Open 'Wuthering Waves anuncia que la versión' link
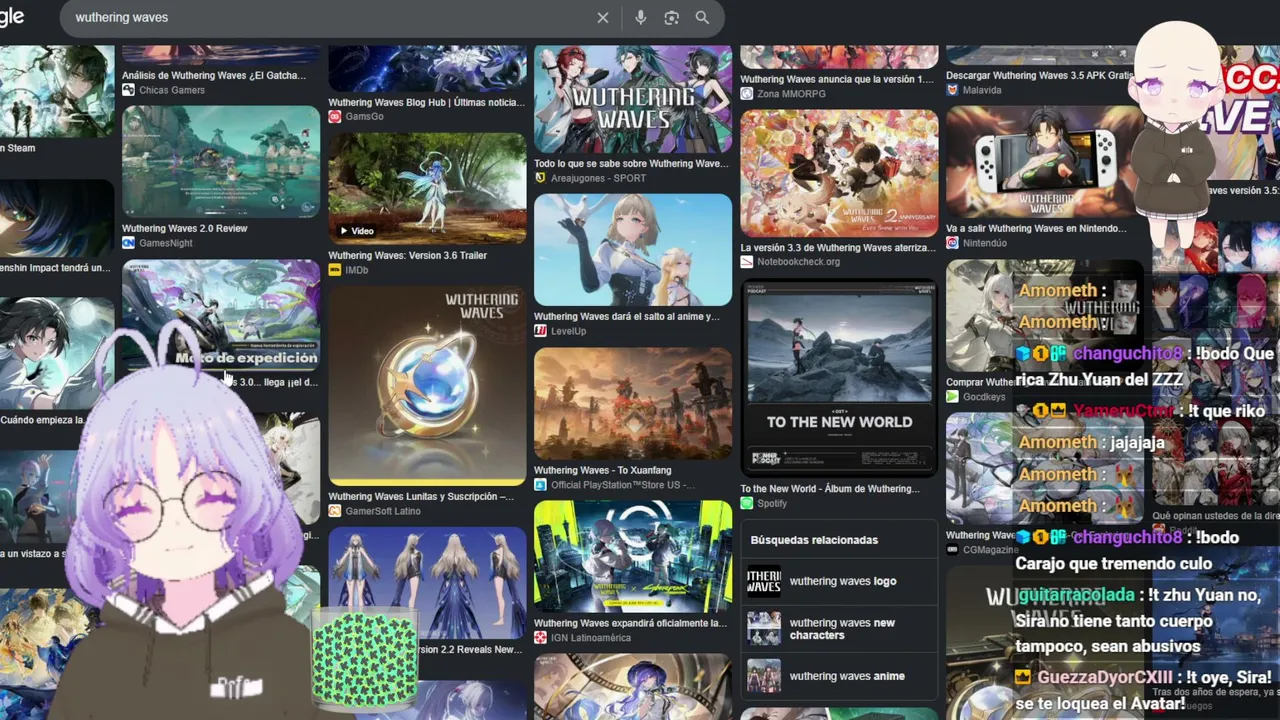Screen dimensions: 1280x720 [x=837, y=80]
